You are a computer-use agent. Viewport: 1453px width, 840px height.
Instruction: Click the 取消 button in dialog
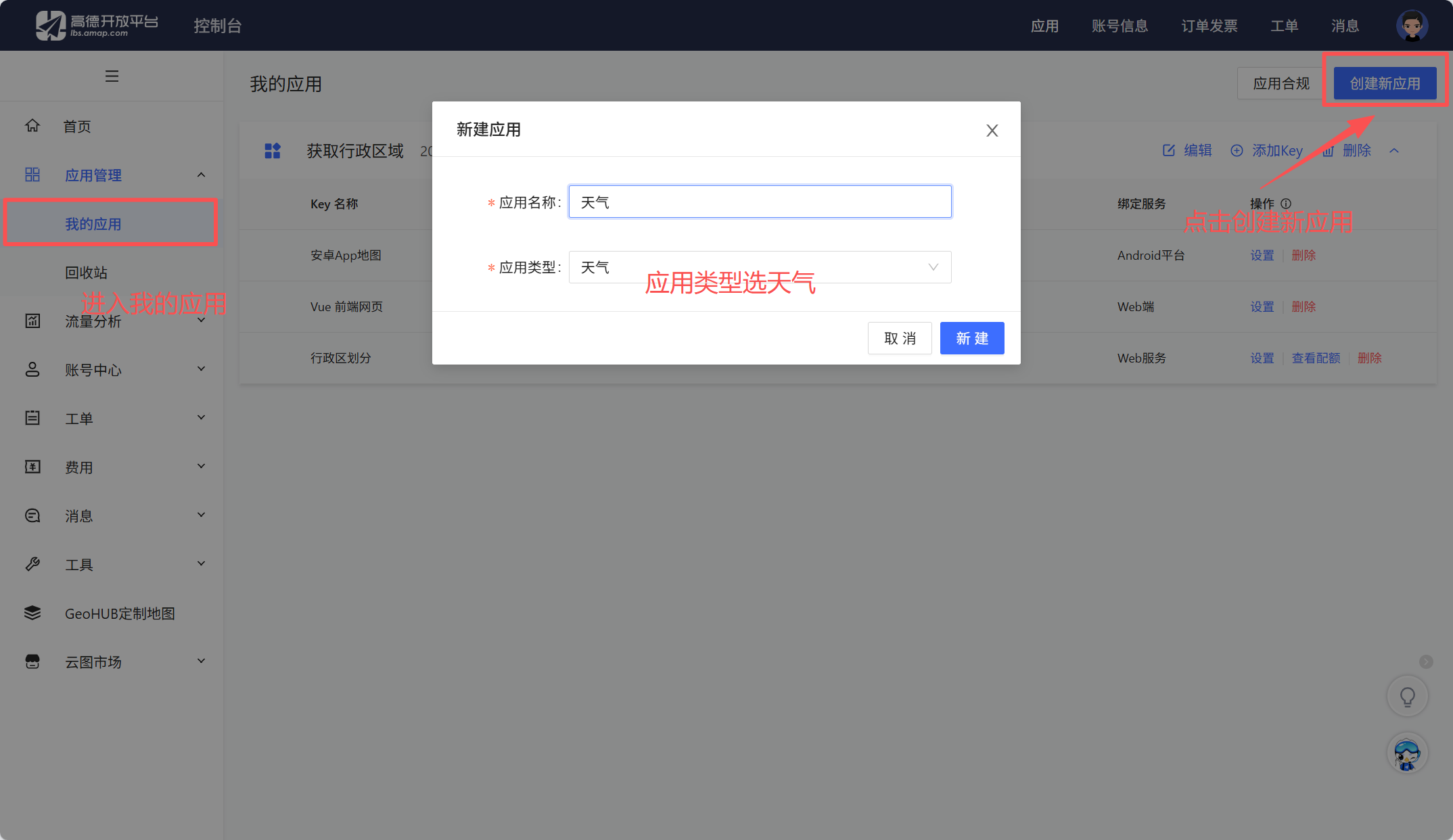tap(900, 338)
